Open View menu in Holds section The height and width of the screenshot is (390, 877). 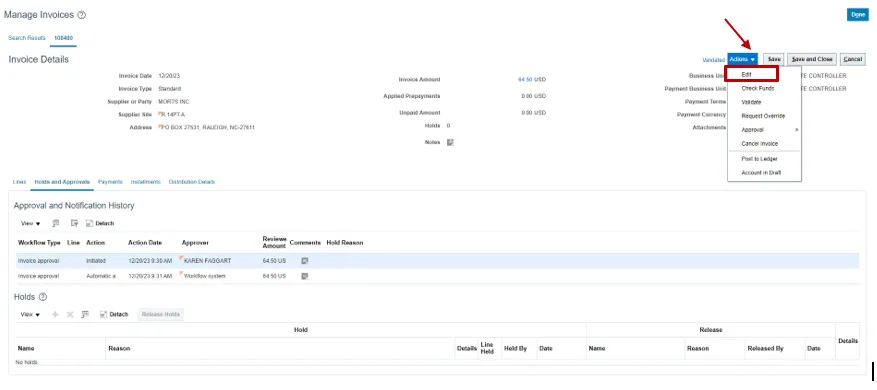tap(30, 314)
